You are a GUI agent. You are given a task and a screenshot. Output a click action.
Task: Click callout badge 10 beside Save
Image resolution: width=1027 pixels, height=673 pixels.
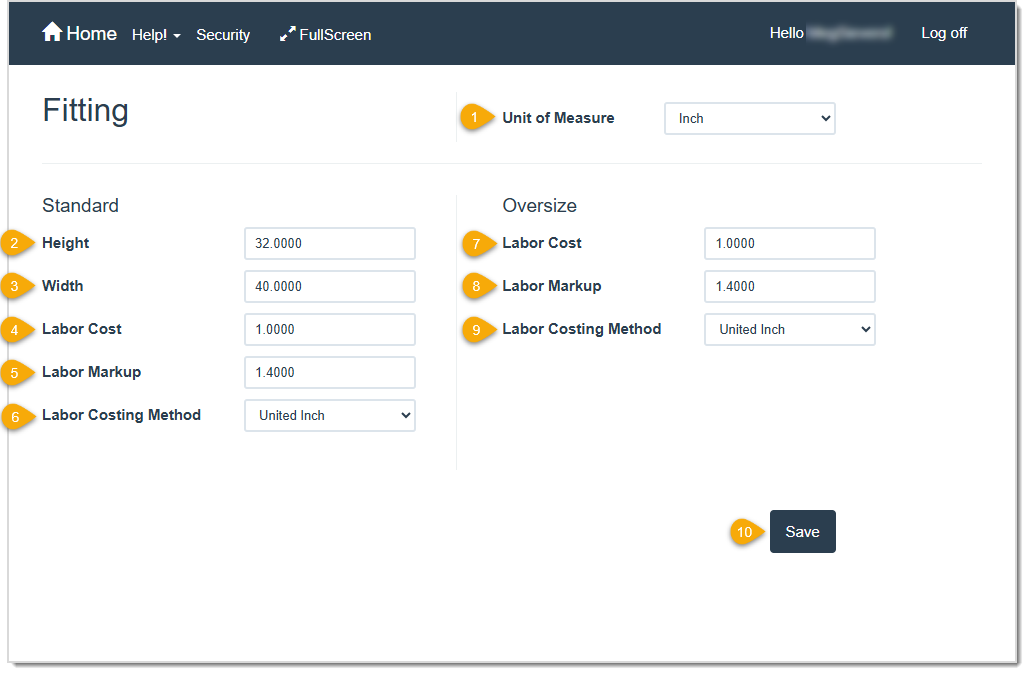pos(744,532)
